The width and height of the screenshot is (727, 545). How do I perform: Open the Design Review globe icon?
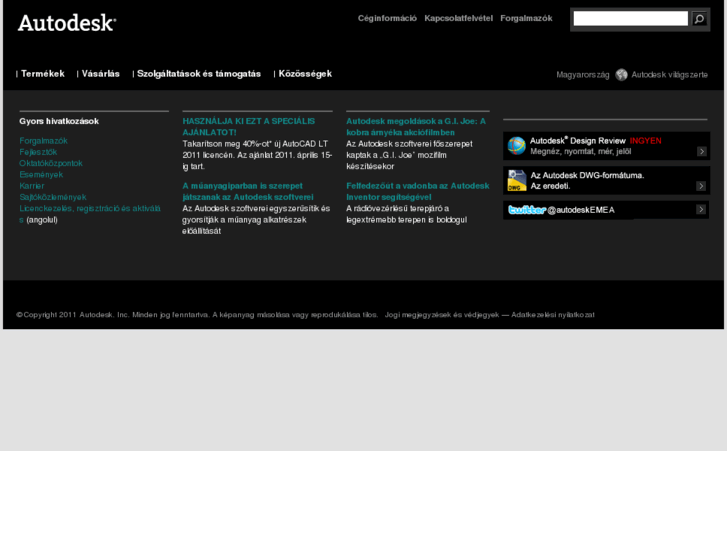click(x=517, y=146)
